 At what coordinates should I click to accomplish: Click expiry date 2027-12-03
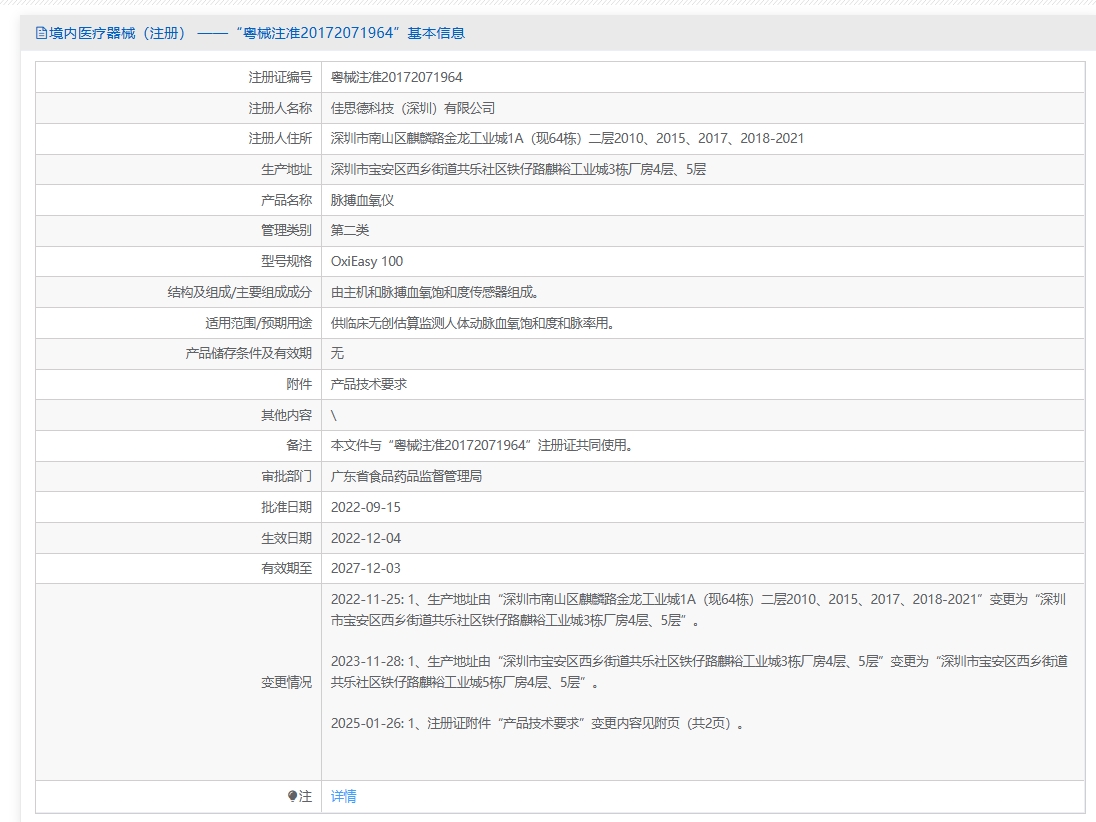(x=366, y=568)
